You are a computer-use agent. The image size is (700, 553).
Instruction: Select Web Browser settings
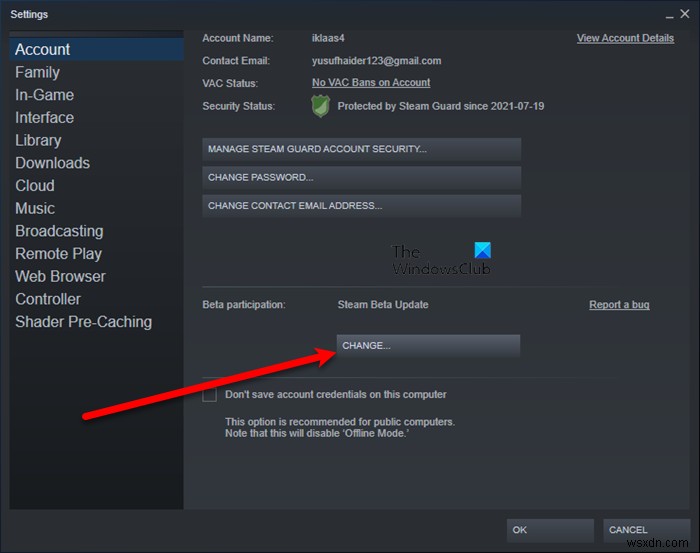(x=60, y=277)
